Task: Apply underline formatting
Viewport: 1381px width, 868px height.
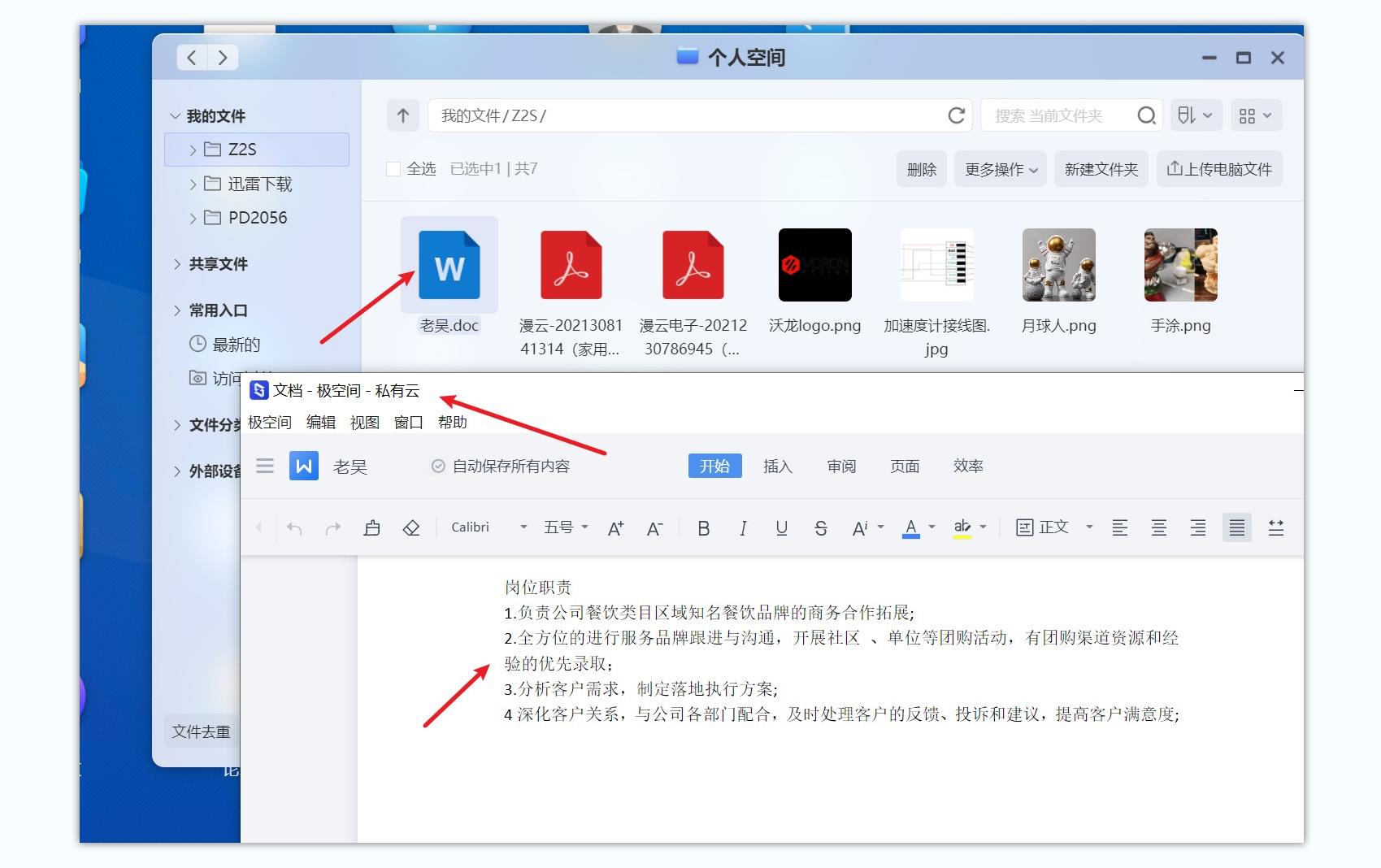Action: click(782, 527)
